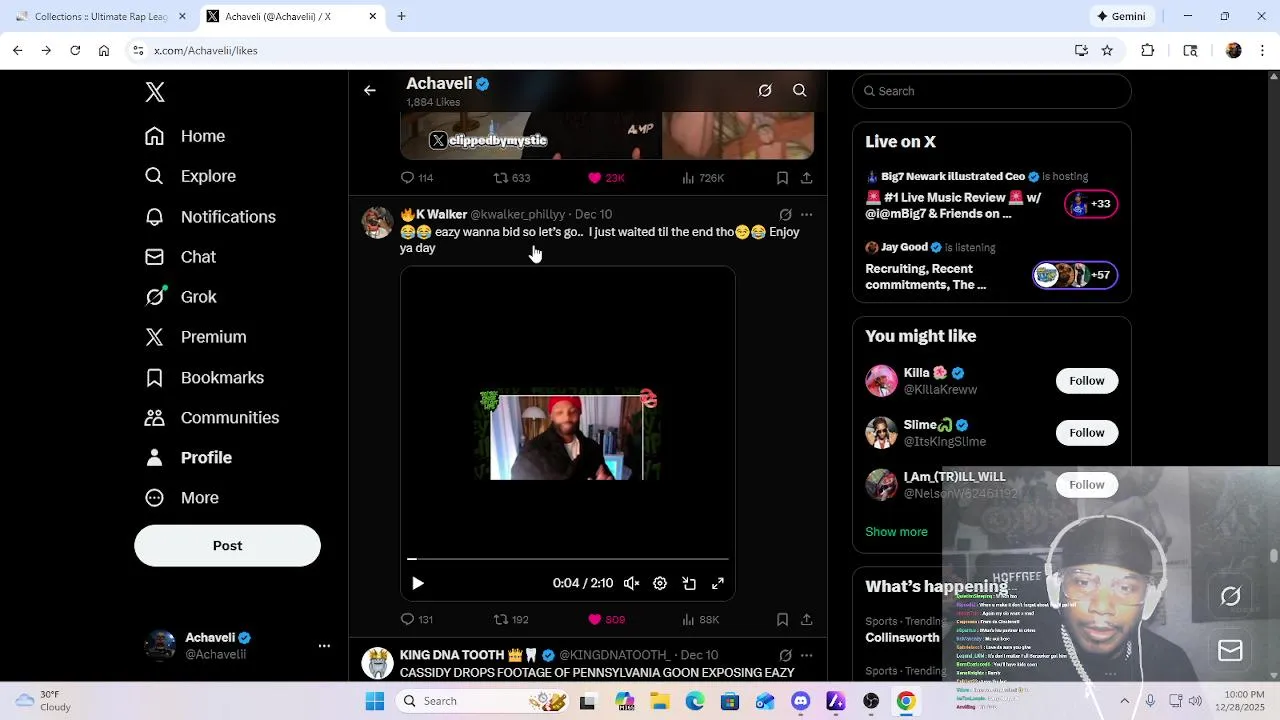Open Windows Start menu

tap(375, 701)
